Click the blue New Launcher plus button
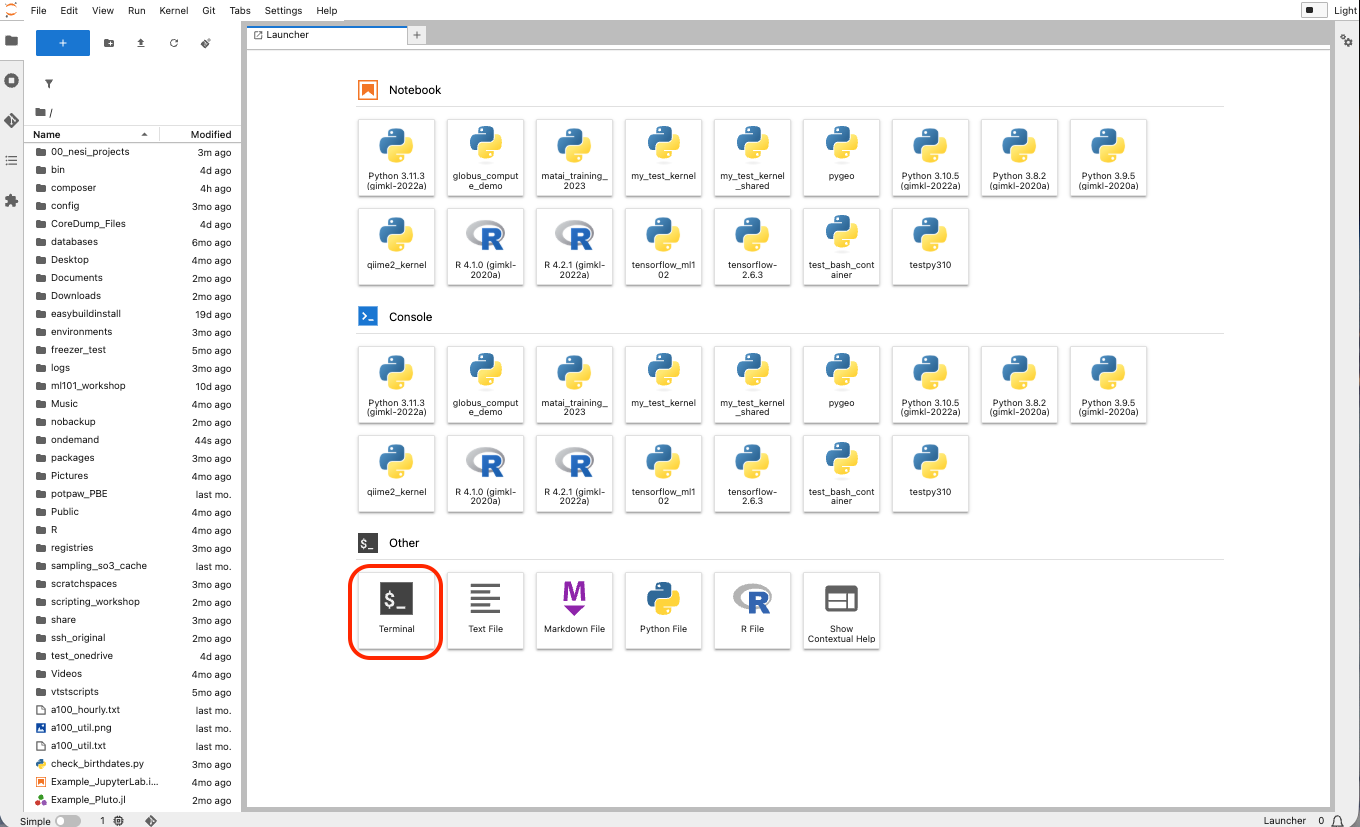Screen dimensions: 1360x827 click(63, 43)
